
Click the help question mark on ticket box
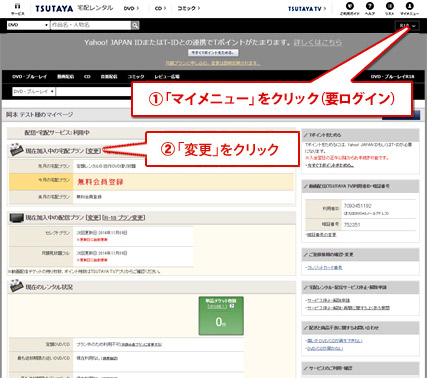(232, 306)
